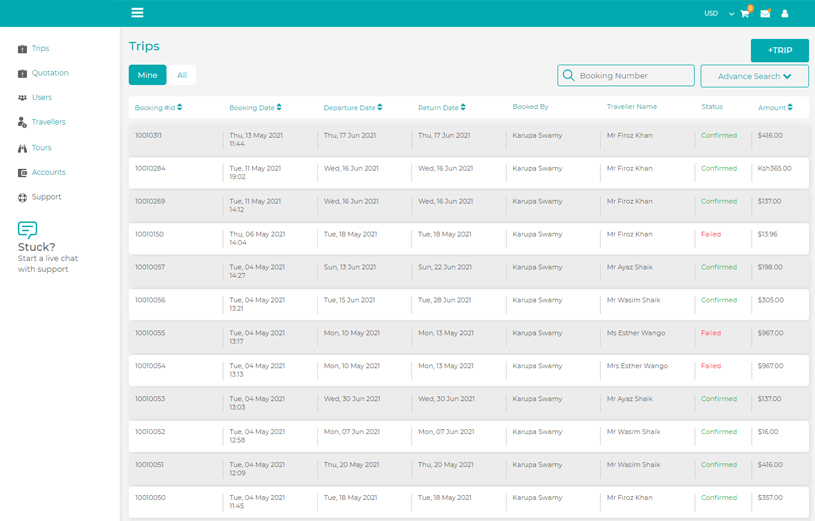Open Travellers in the sidebar
Image resolution: width=815 pixels, height=521 pixels.
click(x=49, y=122)
